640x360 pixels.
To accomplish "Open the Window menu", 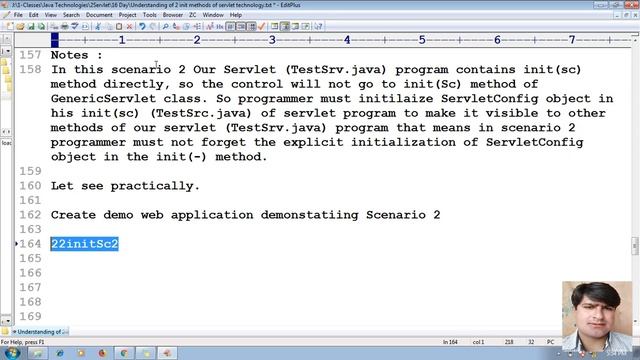I will point(213,15).
